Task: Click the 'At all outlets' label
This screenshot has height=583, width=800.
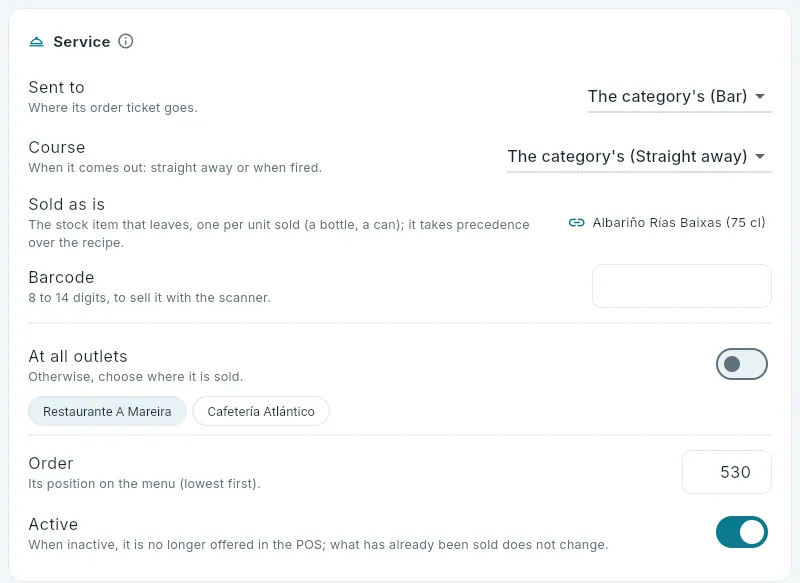Action: click(78, 357)
